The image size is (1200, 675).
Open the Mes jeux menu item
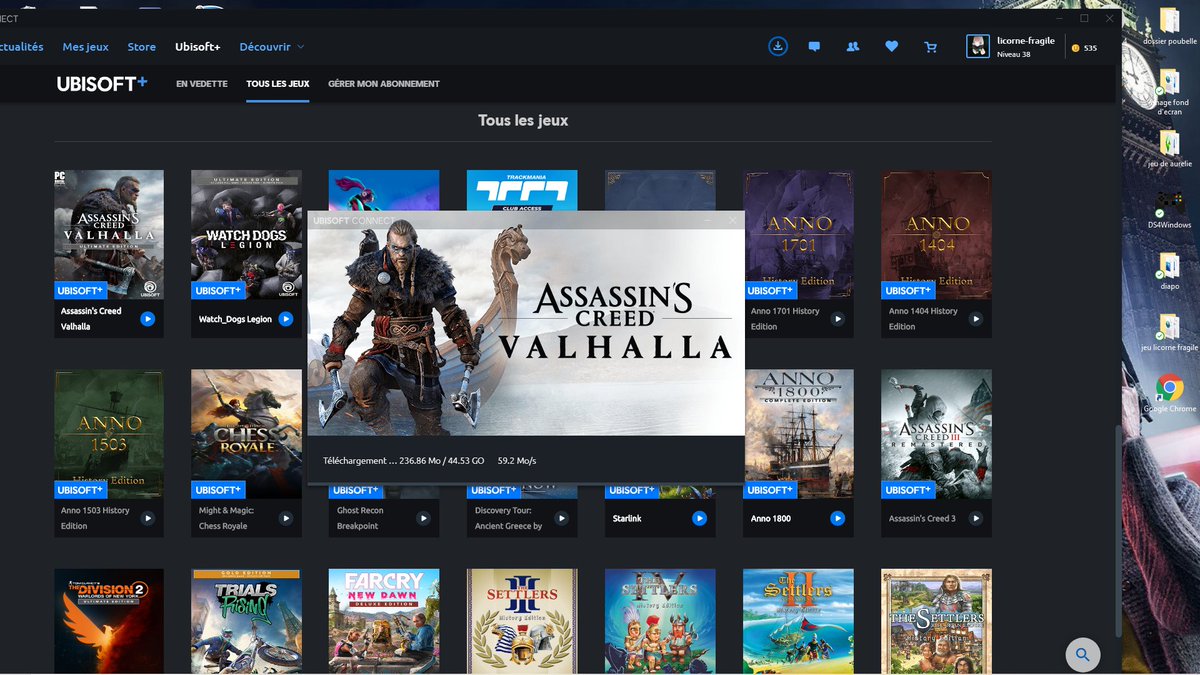[86, 47]
